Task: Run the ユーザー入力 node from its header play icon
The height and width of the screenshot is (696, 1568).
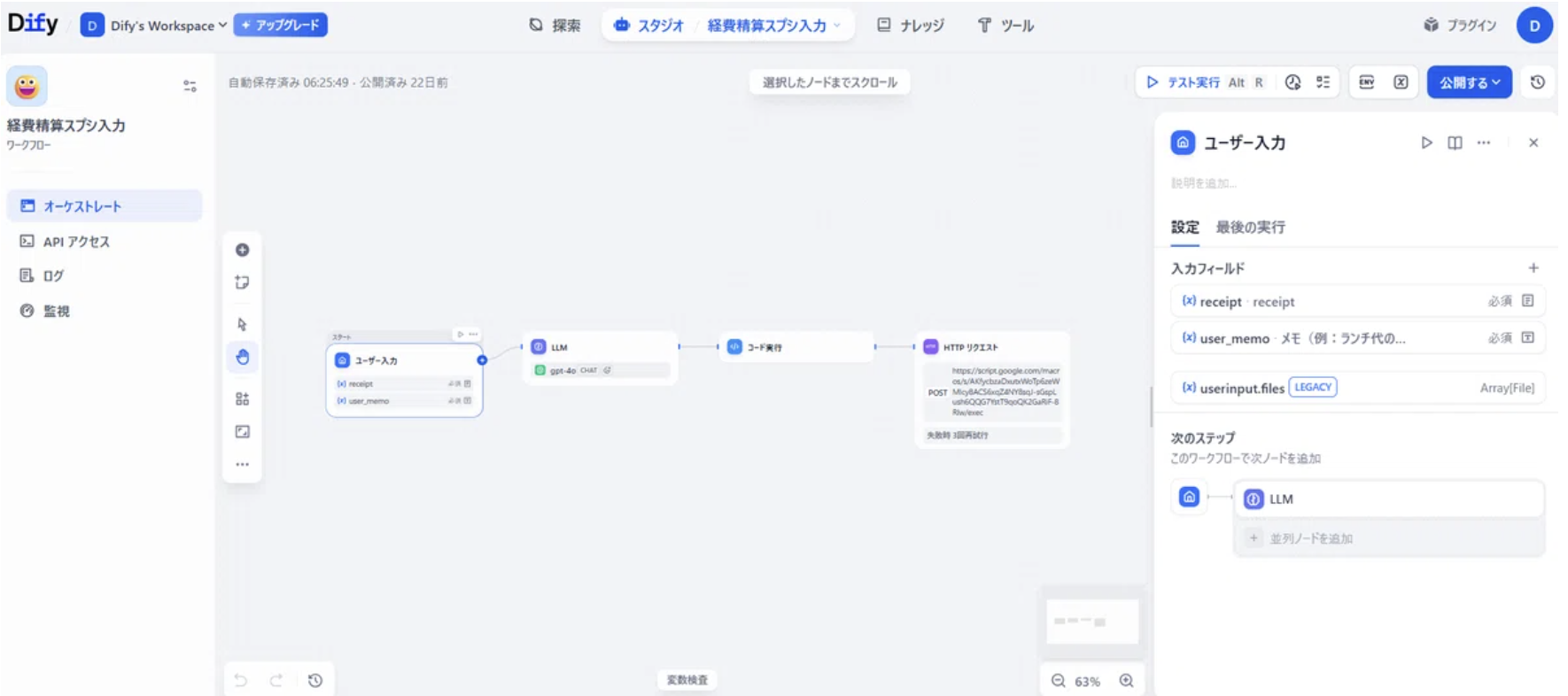Action: [460, 334]
